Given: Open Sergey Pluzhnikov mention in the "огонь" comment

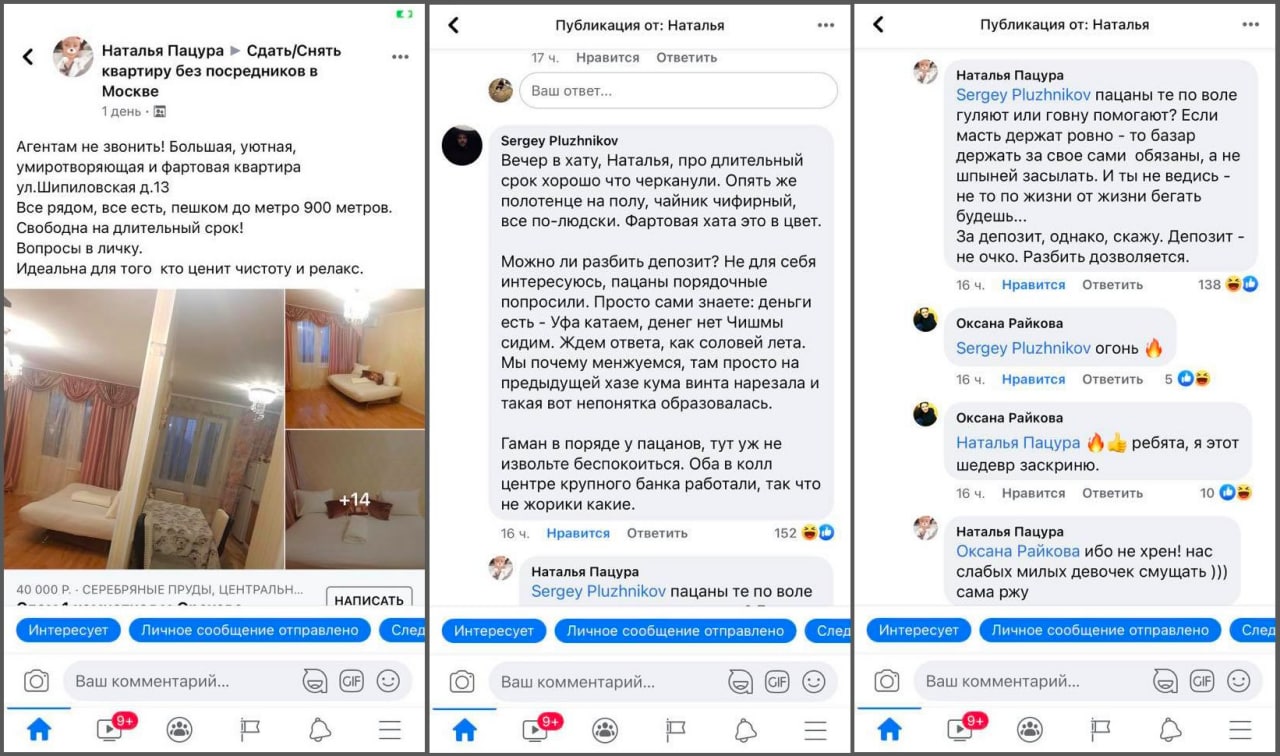Looking at the screenshot, I should [x=1023, y=348].
